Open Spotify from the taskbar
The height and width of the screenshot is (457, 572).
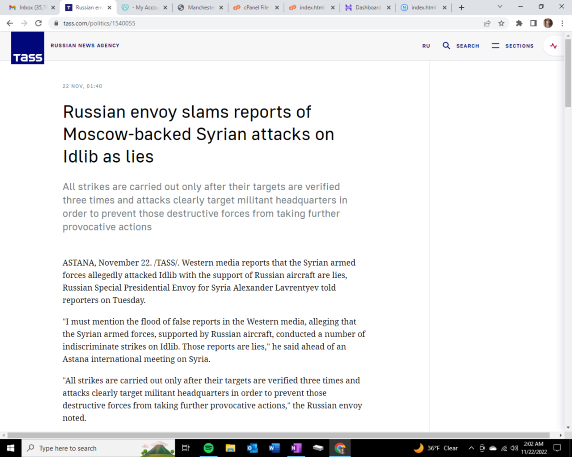coord(209,448)
